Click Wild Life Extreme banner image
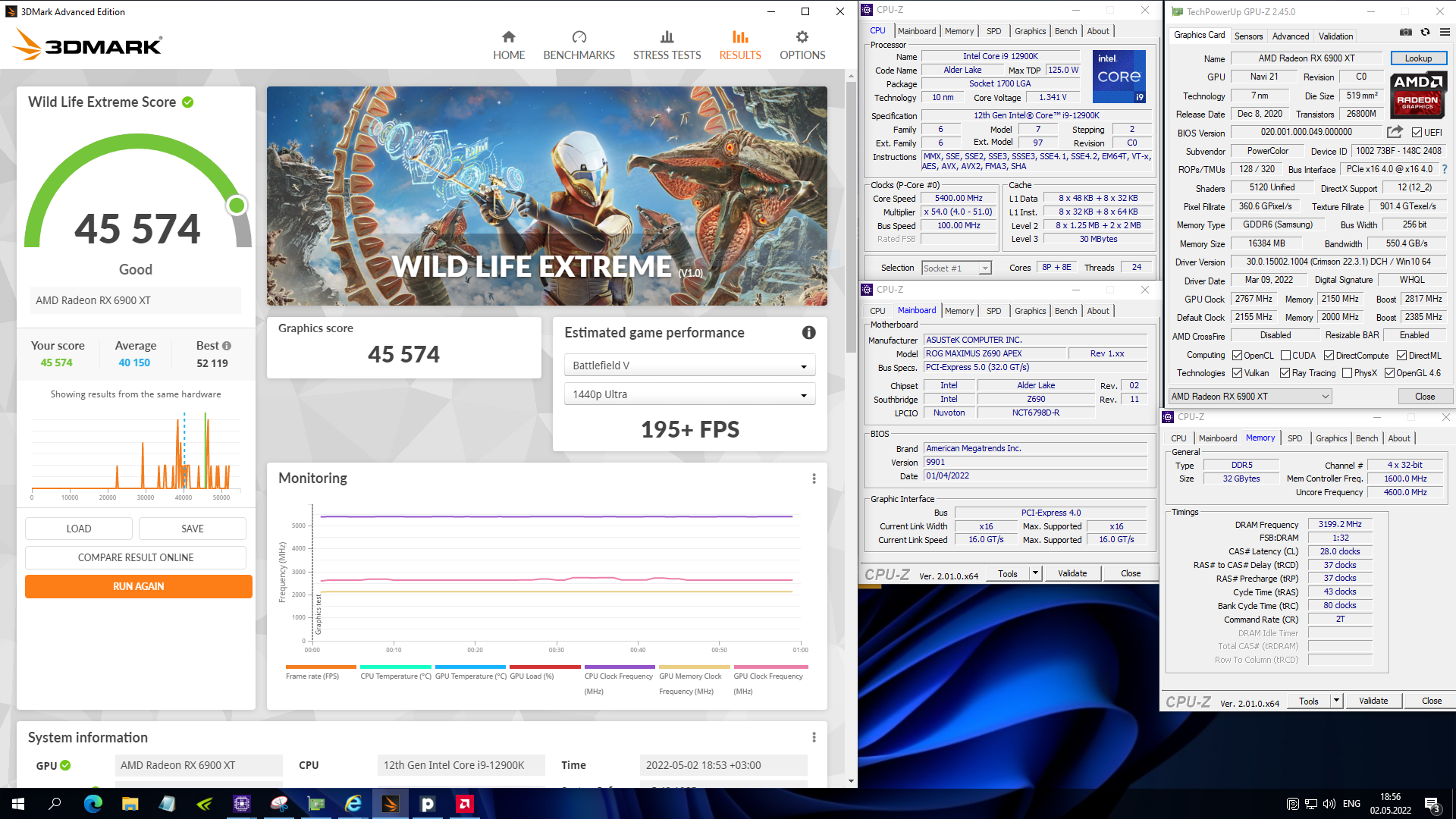The width and height of the screenshot is (1456, 819). click(x=547, y=196)
